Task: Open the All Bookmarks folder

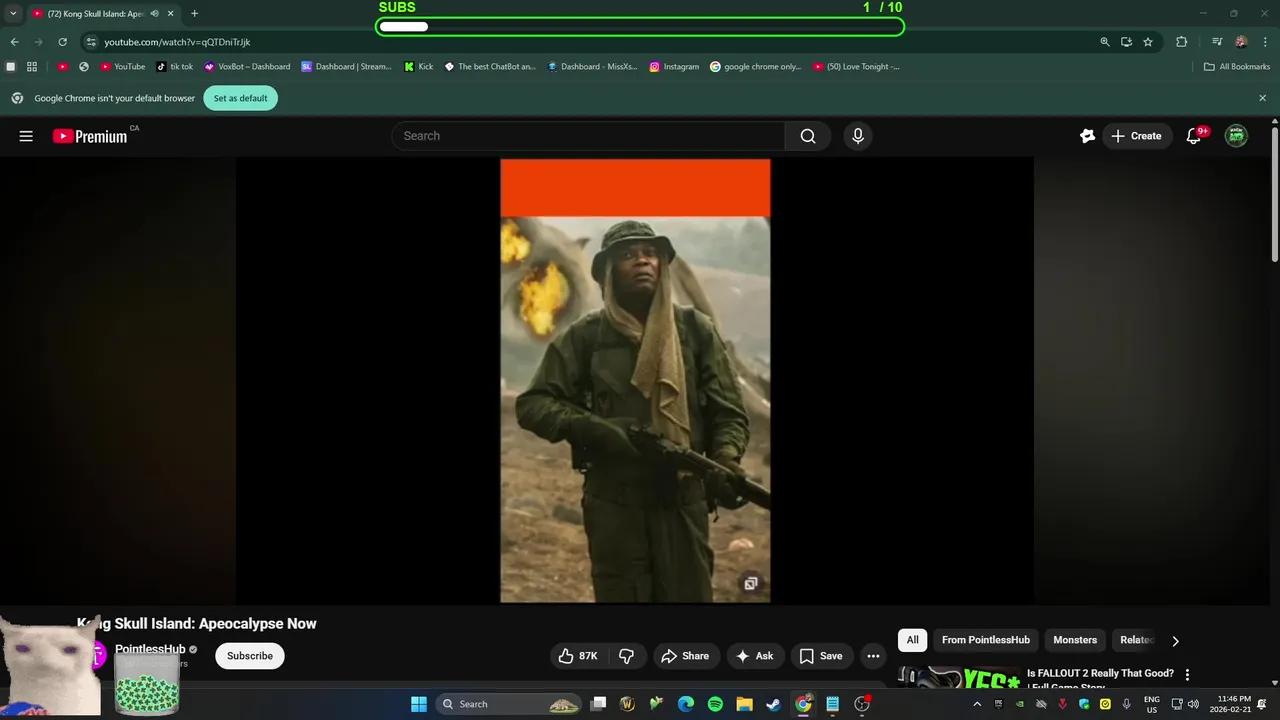Action: pyautogui.click(x=1237, y=67)
